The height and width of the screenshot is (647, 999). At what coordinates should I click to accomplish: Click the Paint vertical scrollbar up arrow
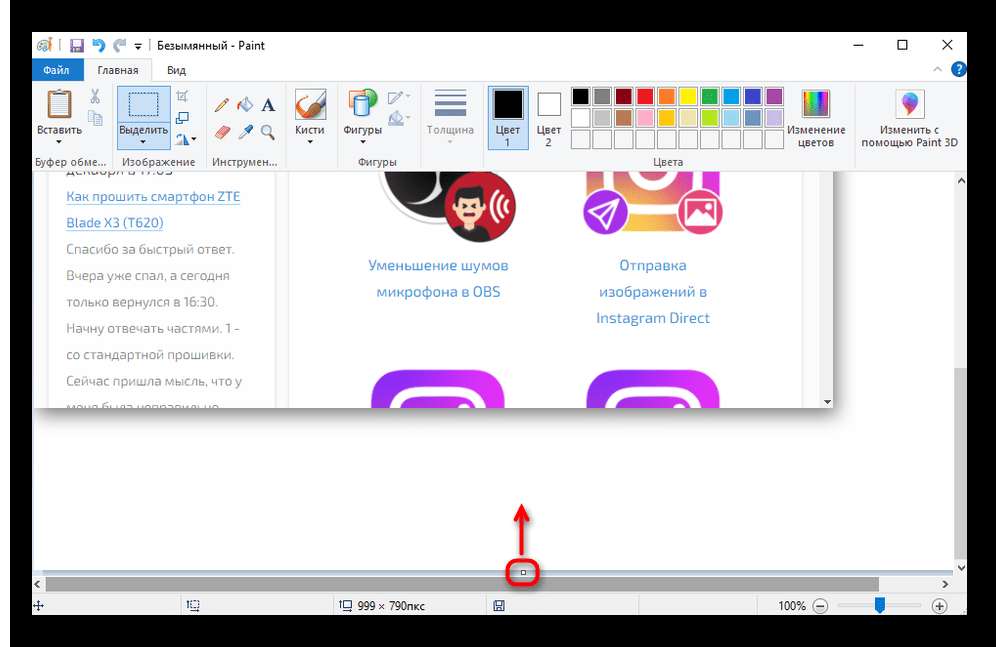pyautogui.click(x=961, y=181)
